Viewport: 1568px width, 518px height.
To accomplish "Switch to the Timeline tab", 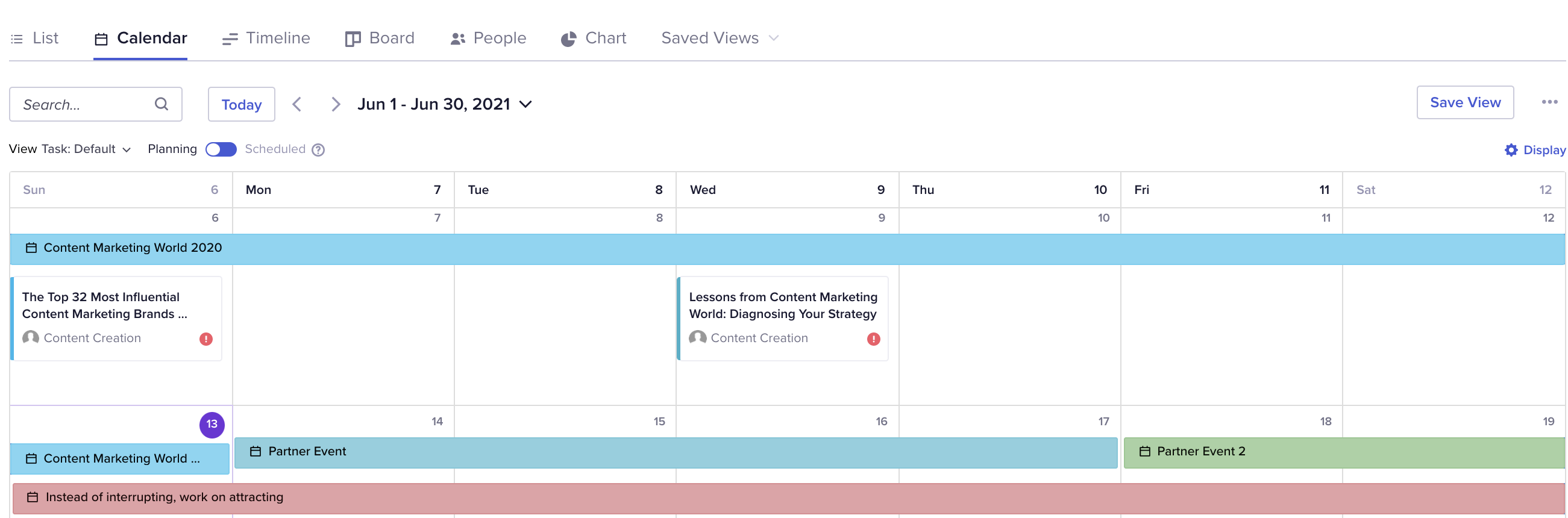I will click(x=266, y=38).
